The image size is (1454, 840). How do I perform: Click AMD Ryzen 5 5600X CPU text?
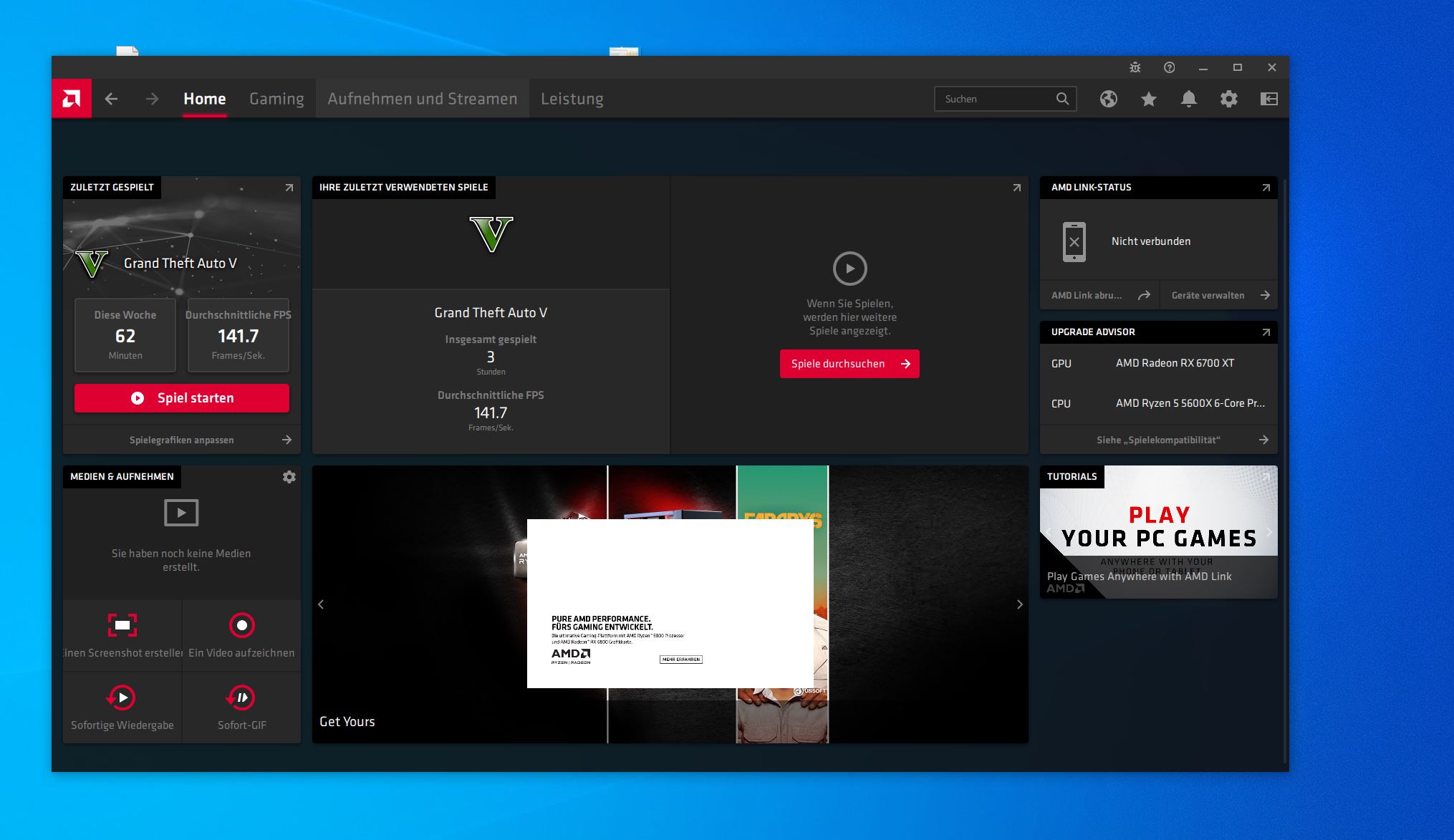(1190, 403)
